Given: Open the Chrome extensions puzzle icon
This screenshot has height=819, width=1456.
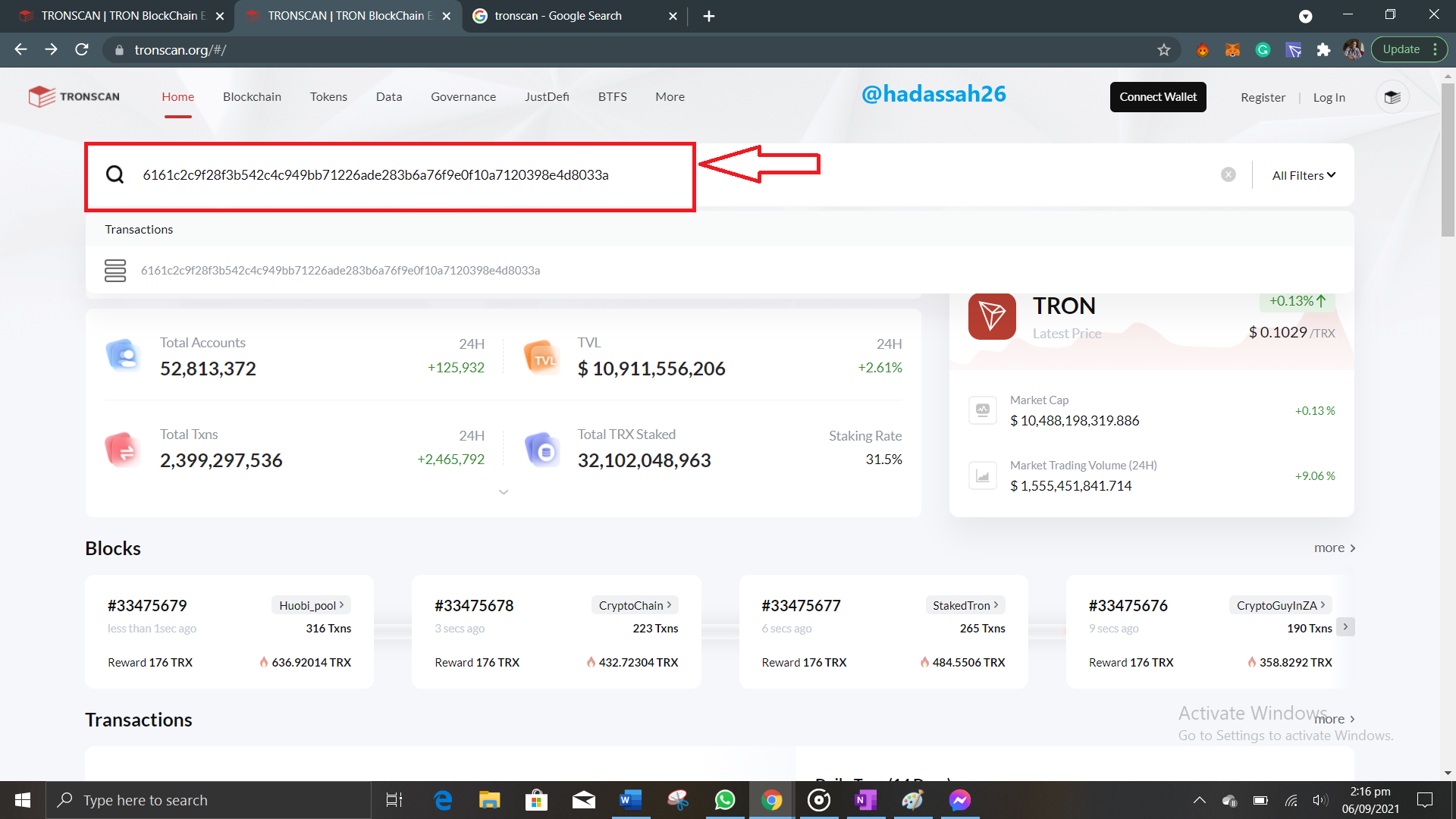Looking at the screenshot, I should 1323,50.
